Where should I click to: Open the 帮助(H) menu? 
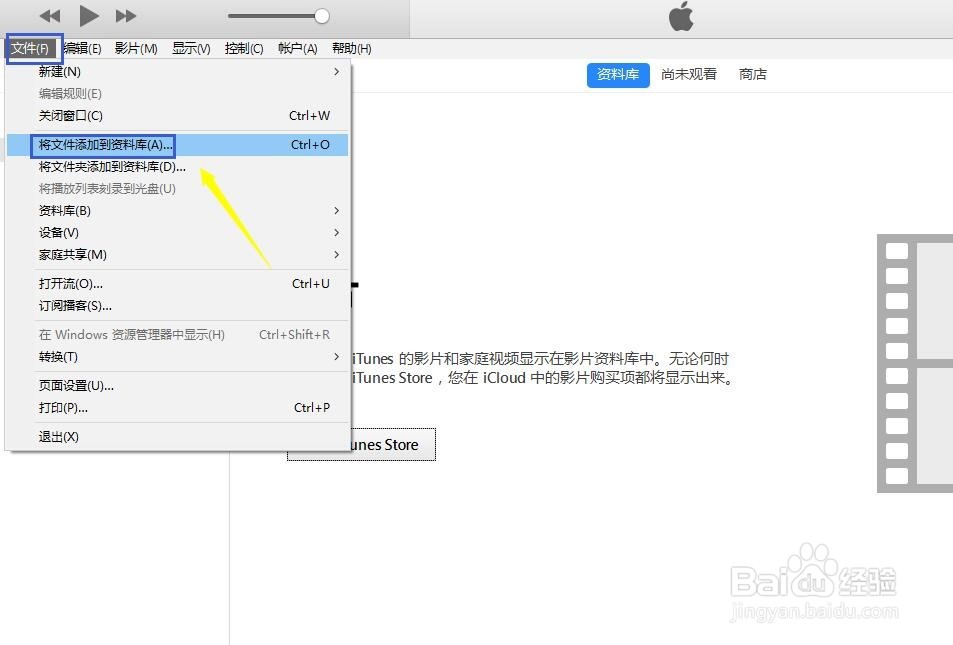click(350, 48)
